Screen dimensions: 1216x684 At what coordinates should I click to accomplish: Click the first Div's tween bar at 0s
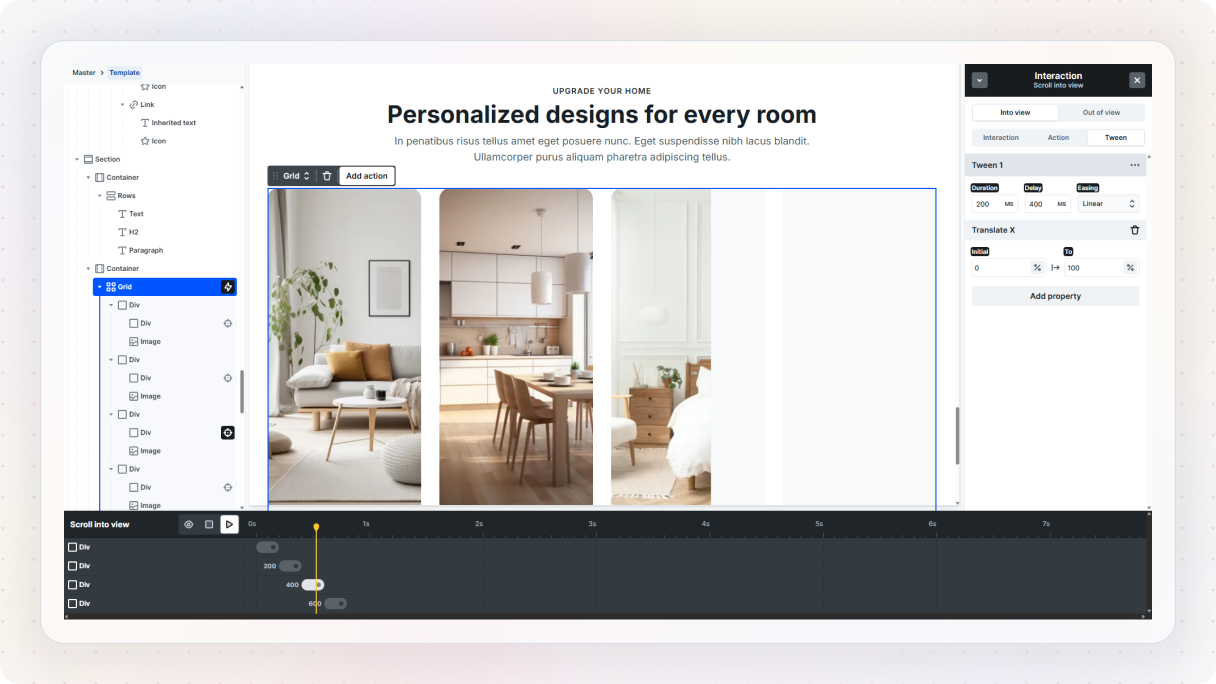[x=267, y=547]
